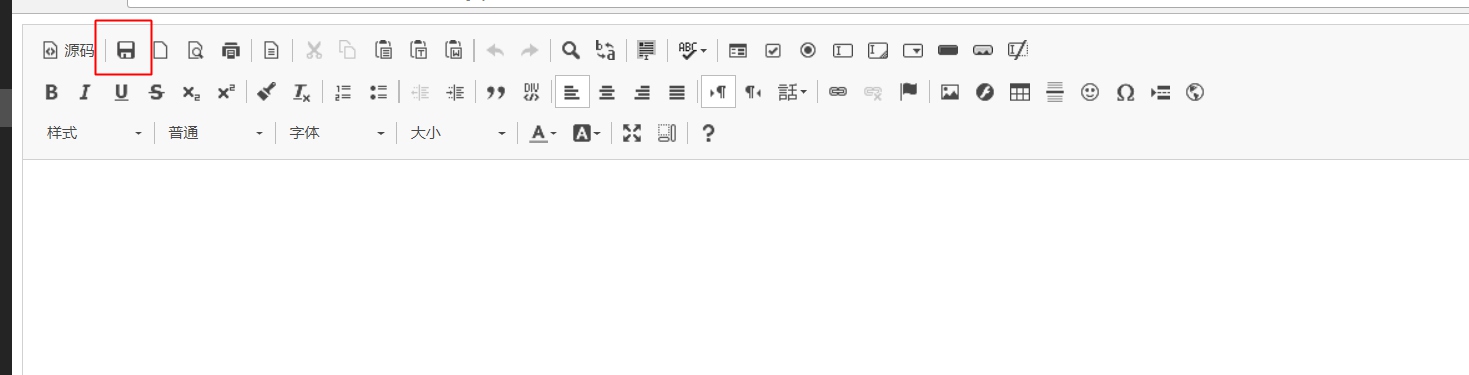This screenshot has height=375, width=1469.
Task: Copy the selected content
Action: point(348,50)
